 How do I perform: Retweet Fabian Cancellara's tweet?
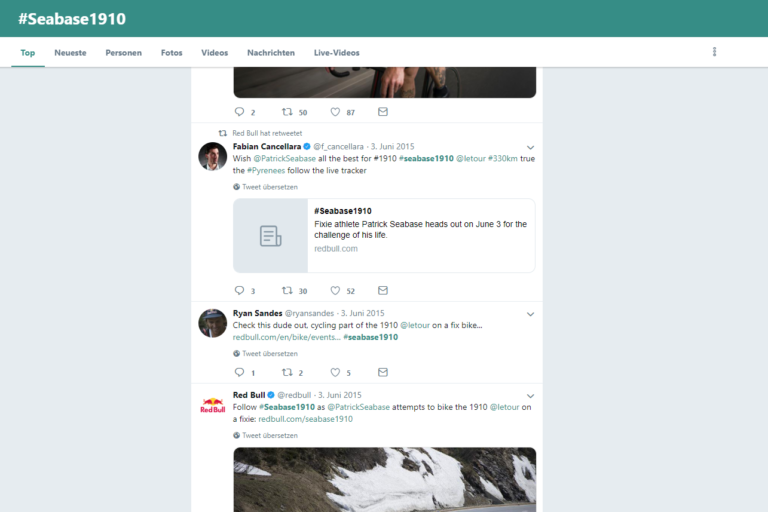pyautogui.click(x=287, y=291)
